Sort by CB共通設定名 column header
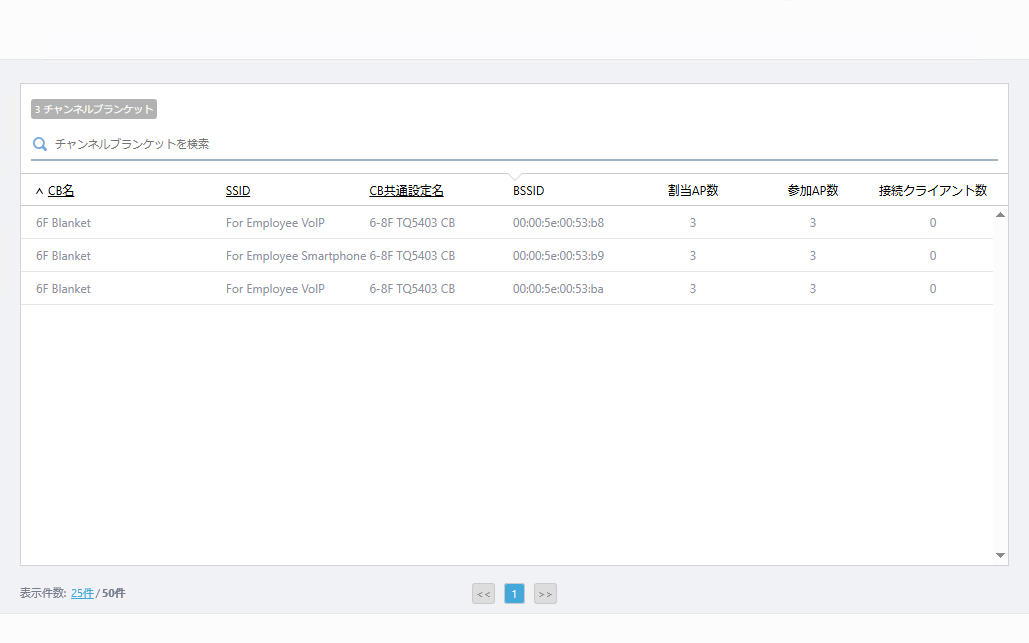This screenshot has height=643, width=1029. (x=406, y=190)
